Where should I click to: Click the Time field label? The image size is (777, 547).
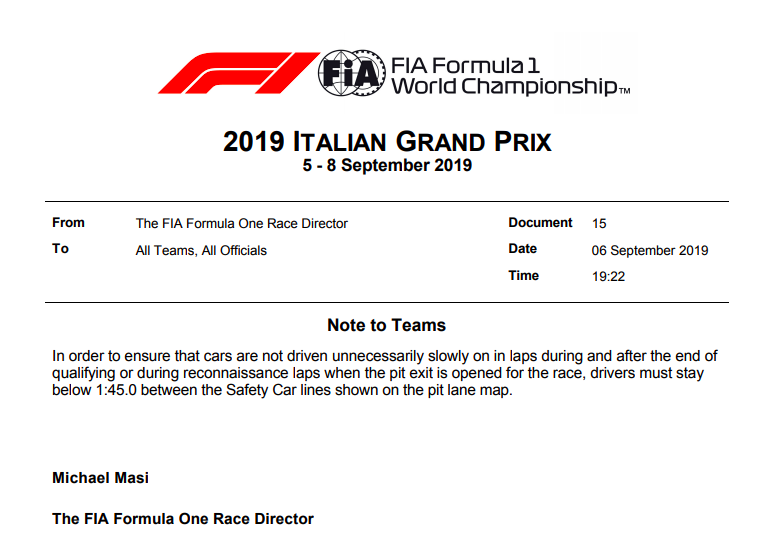click(523, 275)
